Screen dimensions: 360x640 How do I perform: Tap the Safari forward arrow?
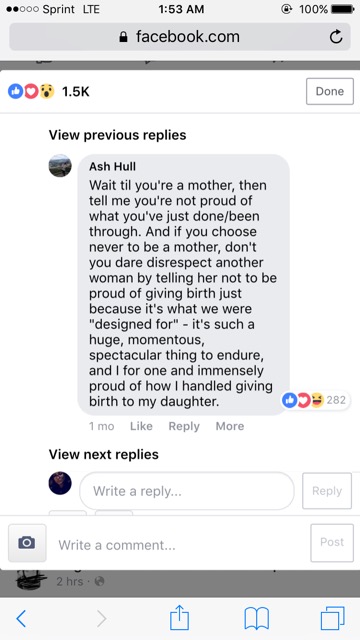point(102,619)
